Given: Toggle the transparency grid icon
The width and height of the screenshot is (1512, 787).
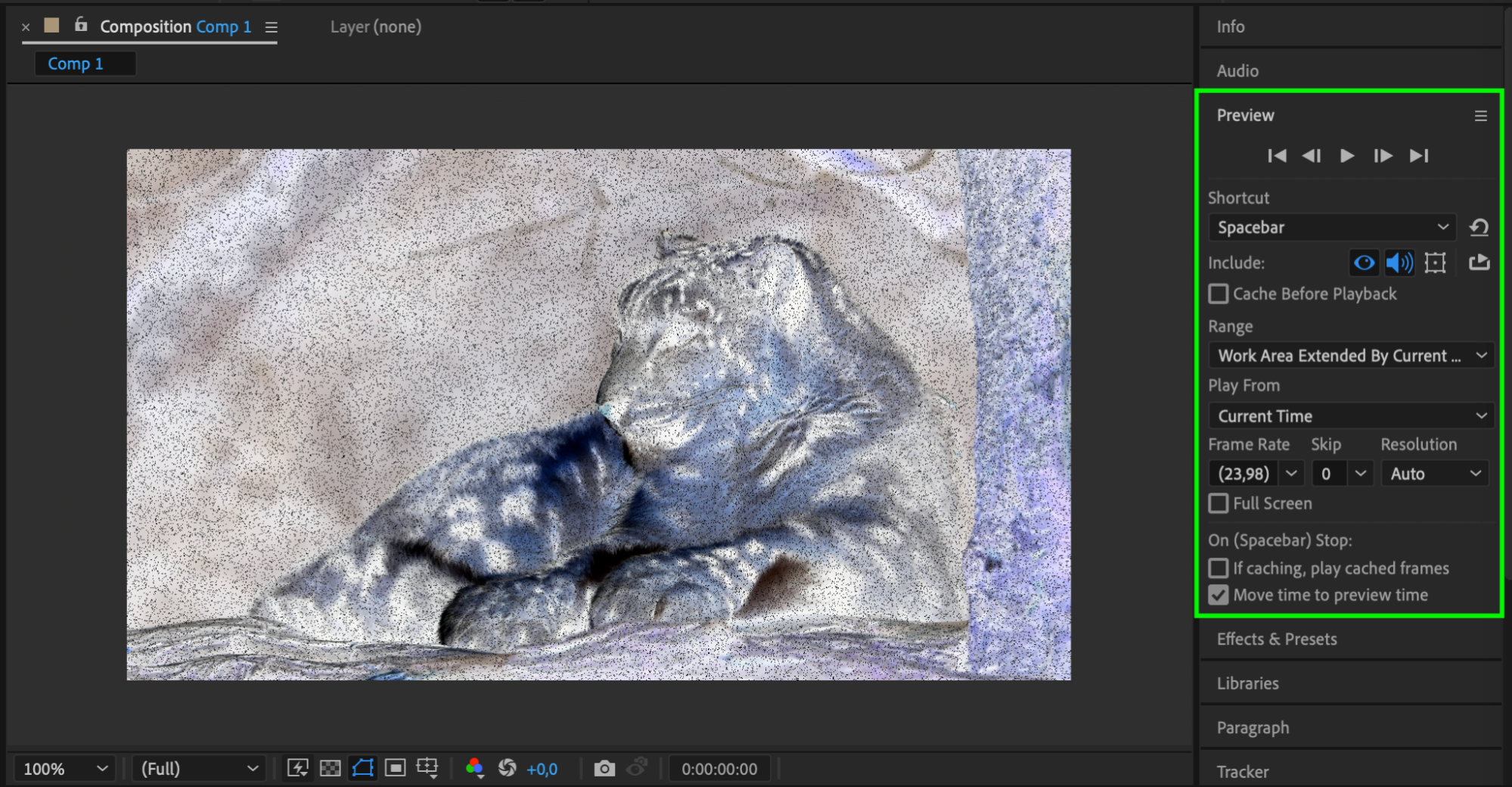Looking at the screenshot, I should tap(331, 769).
